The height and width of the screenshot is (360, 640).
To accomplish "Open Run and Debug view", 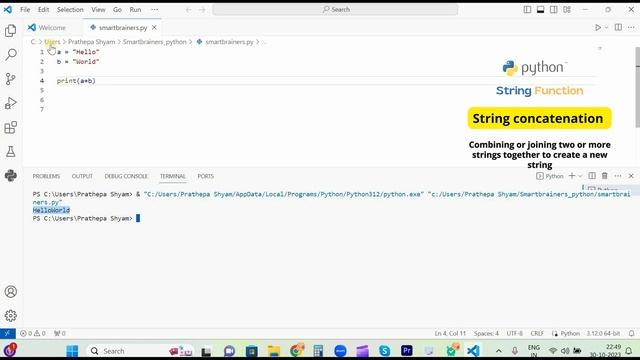I will [x=11, y=103].
